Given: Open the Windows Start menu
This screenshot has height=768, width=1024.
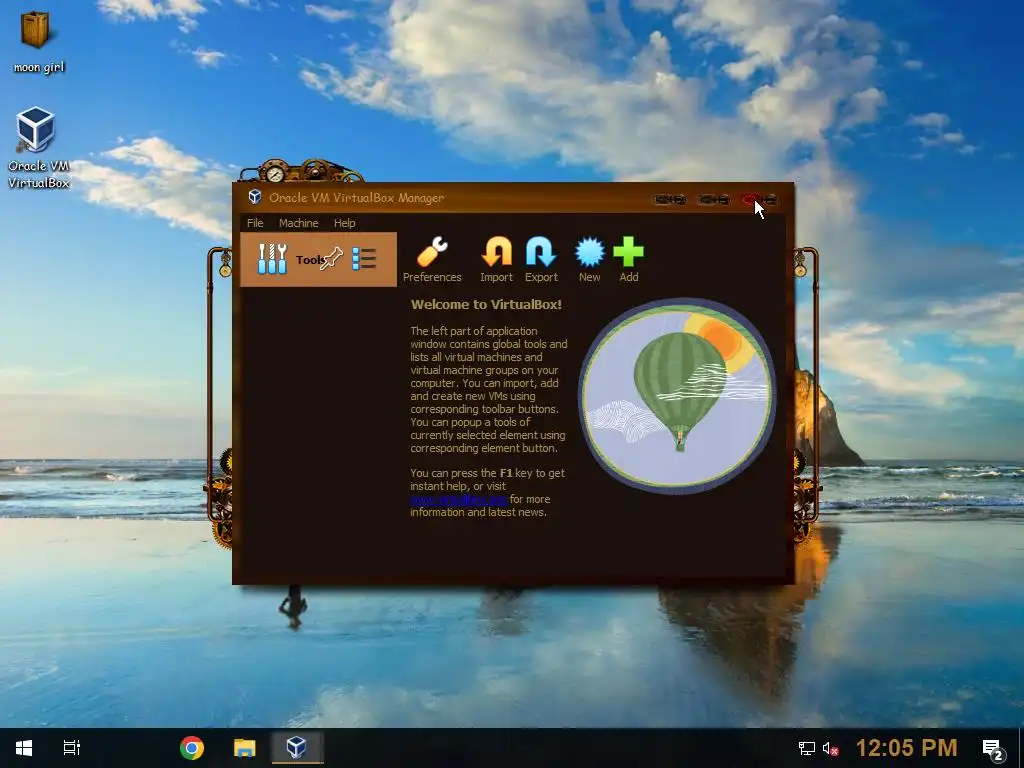Looking at the screenshot, I should (x=24, y=748).
